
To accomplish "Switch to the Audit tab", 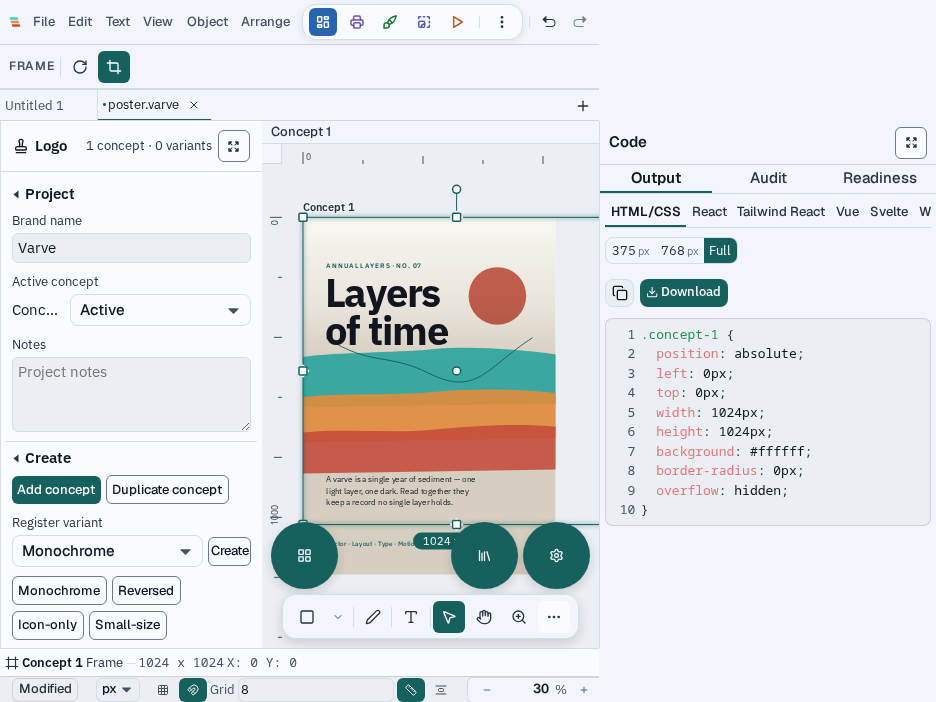I will 768,178.
